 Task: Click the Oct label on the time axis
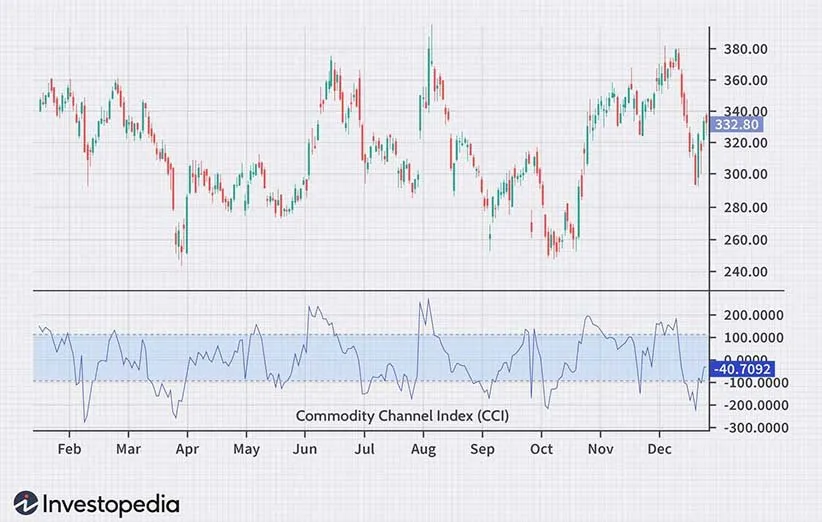[541, 450]
